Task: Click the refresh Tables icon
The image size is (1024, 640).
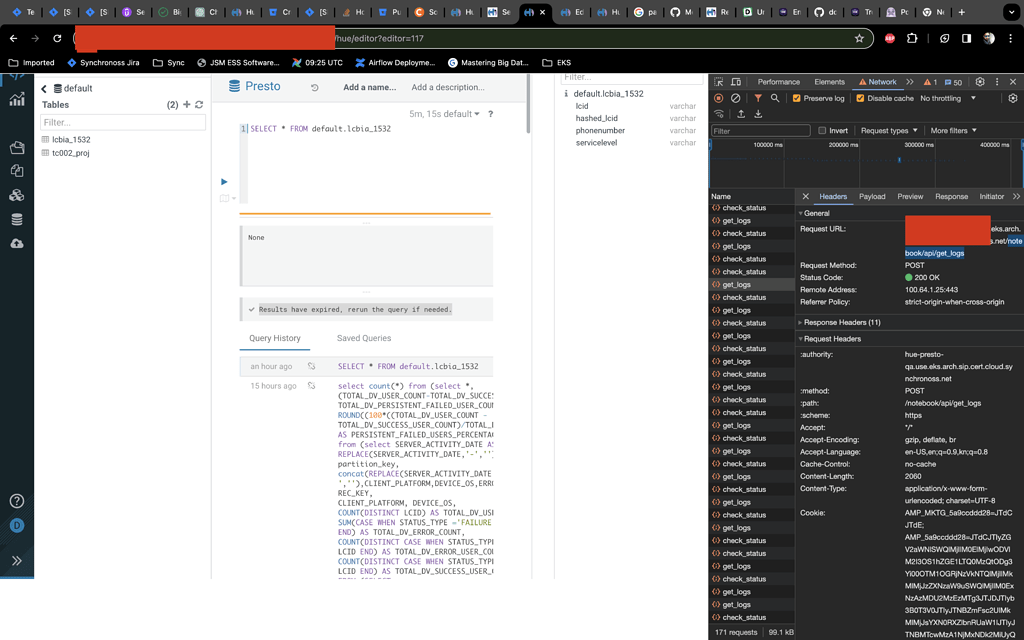Action: pyautogui.click(x=199, y=104)
